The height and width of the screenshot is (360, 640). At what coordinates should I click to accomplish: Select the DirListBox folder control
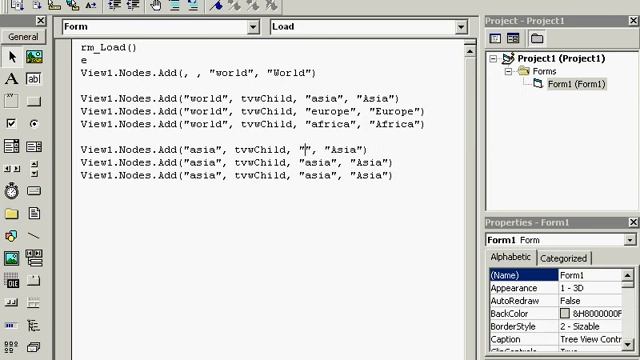(11, 213)
